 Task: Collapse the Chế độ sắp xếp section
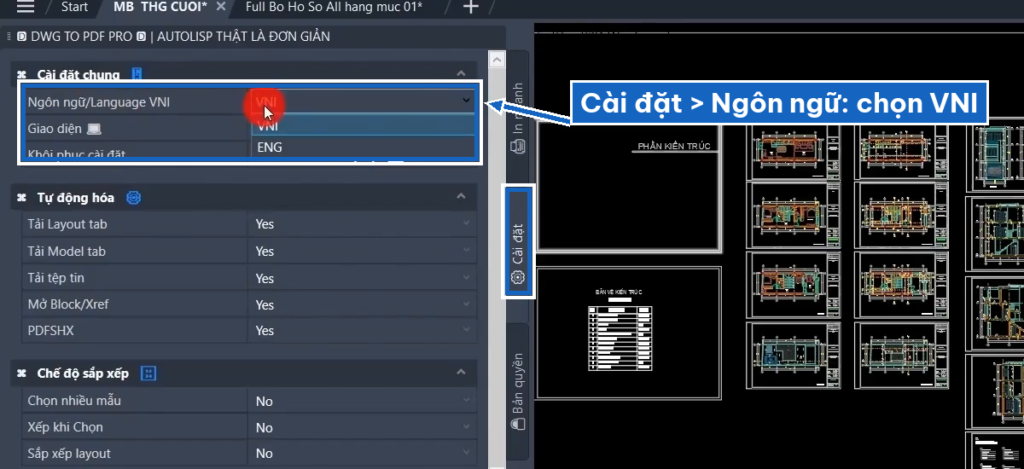[x=461, y=372]
